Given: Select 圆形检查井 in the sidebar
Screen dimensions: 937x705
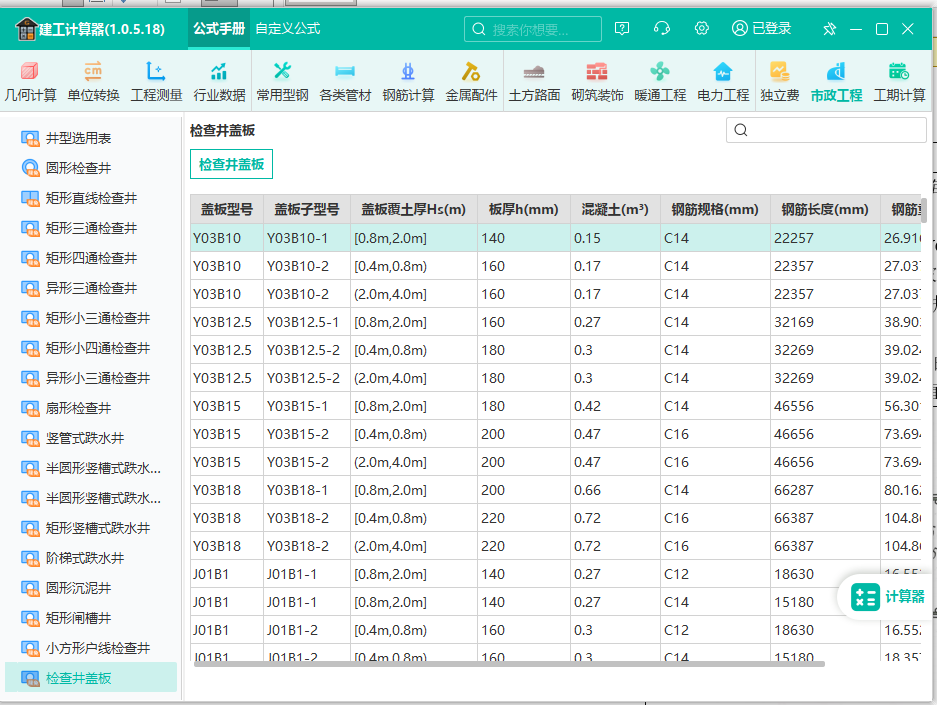Looking at the screenshot, I should [x=90, y=168].
